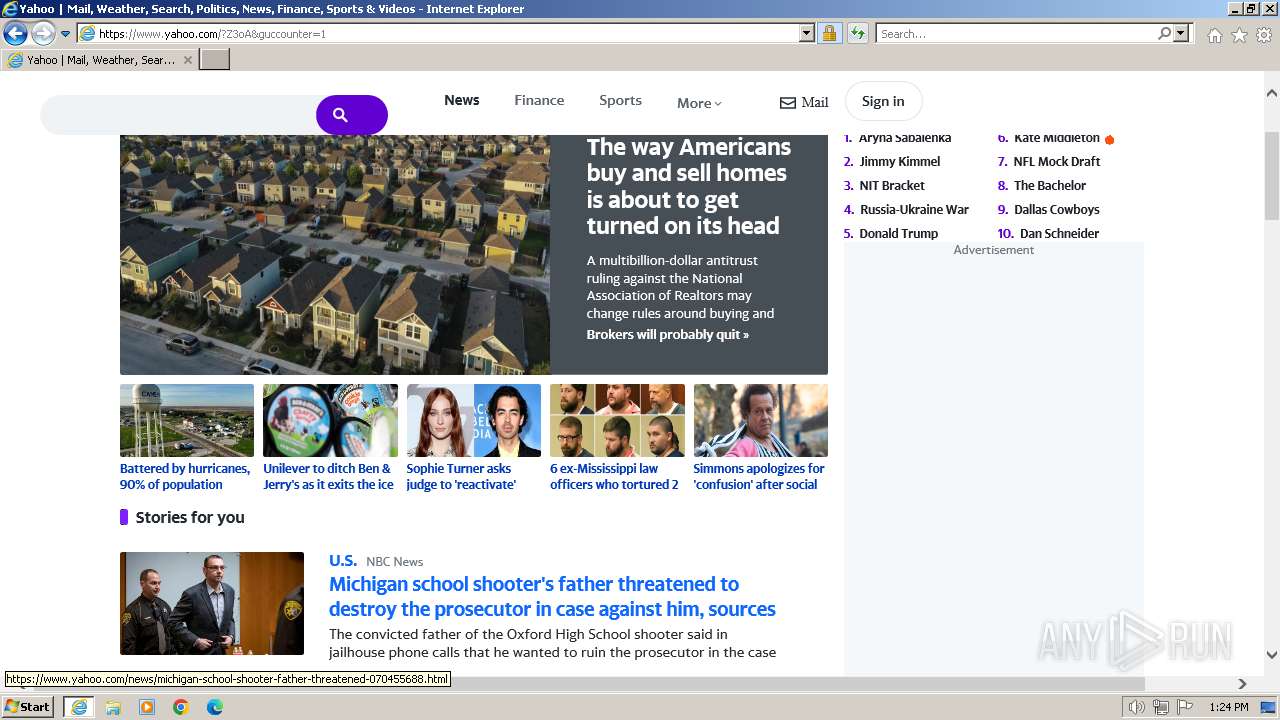Open the search provider dropdown arrow
This screenshot has width=1280, height=720.
1182,34
